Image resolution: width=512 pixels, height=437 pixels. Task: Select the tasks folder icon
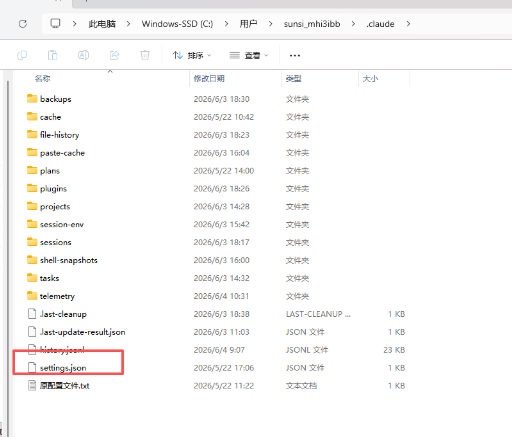tap(32, 278)
